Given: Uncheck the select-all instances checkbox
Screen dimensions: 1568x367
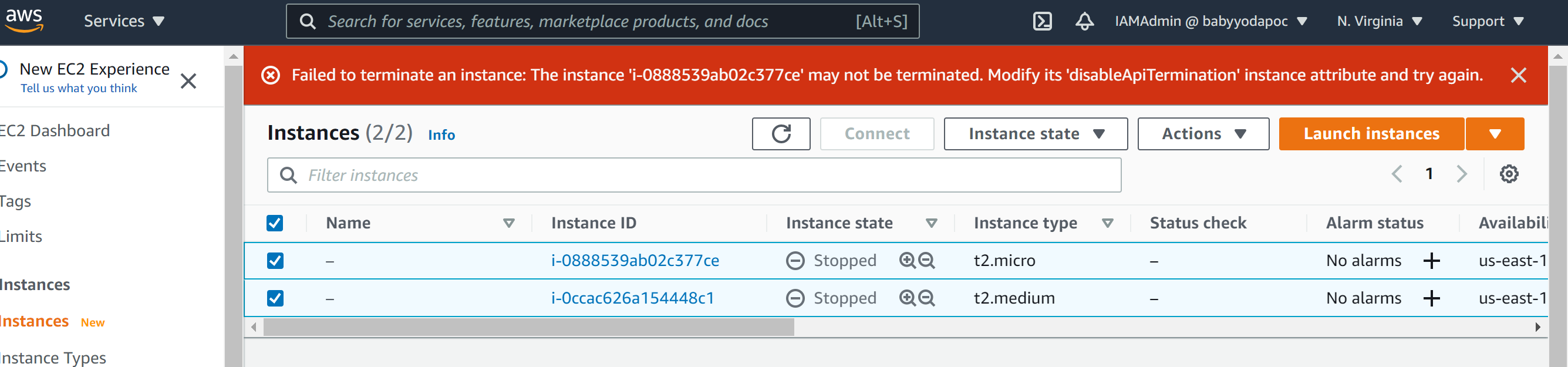Looking at the screenshot, I should tap(275, 223).
